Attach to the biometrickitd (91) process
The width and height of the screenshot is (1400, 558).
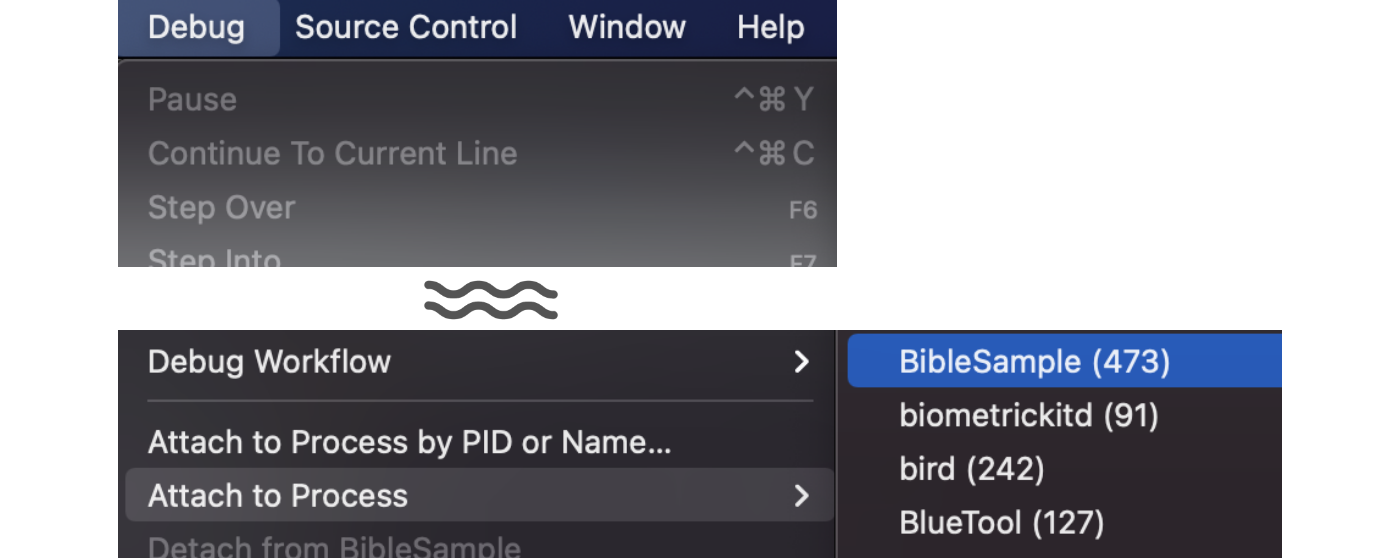(1029, 415)
